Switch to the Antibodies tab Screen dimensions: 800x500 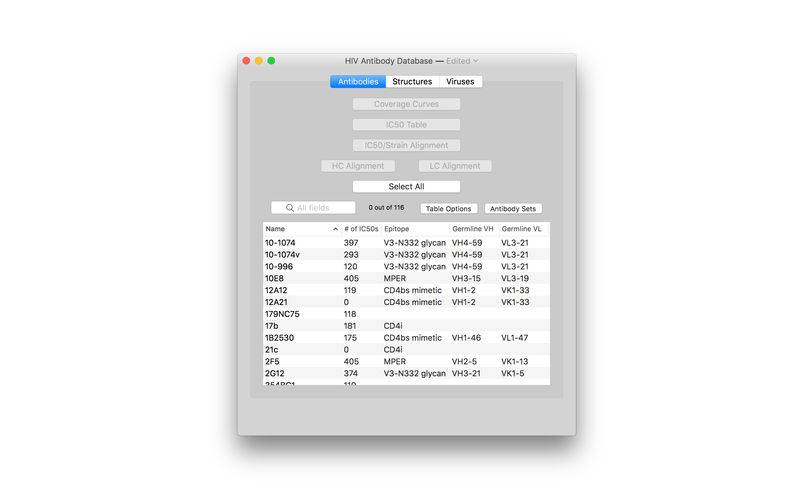[358, 82]
